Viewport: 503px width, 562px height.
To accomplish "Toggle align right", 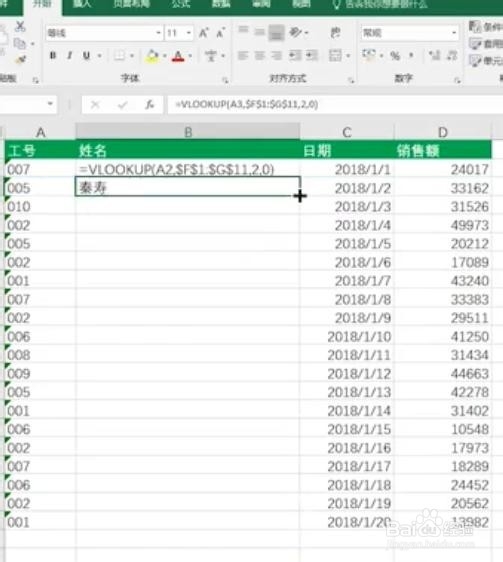I will point(276,56).
